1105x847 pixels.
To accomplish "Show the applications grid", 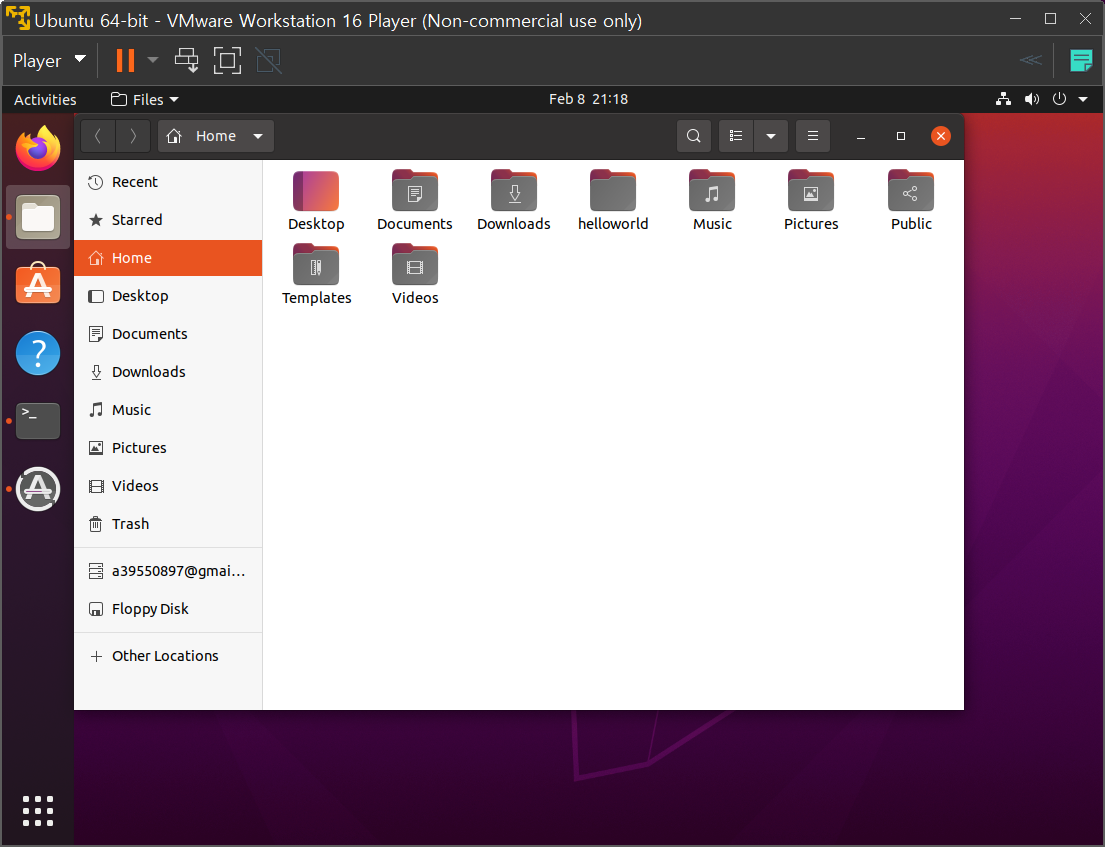I will click(x=38, y=811).
